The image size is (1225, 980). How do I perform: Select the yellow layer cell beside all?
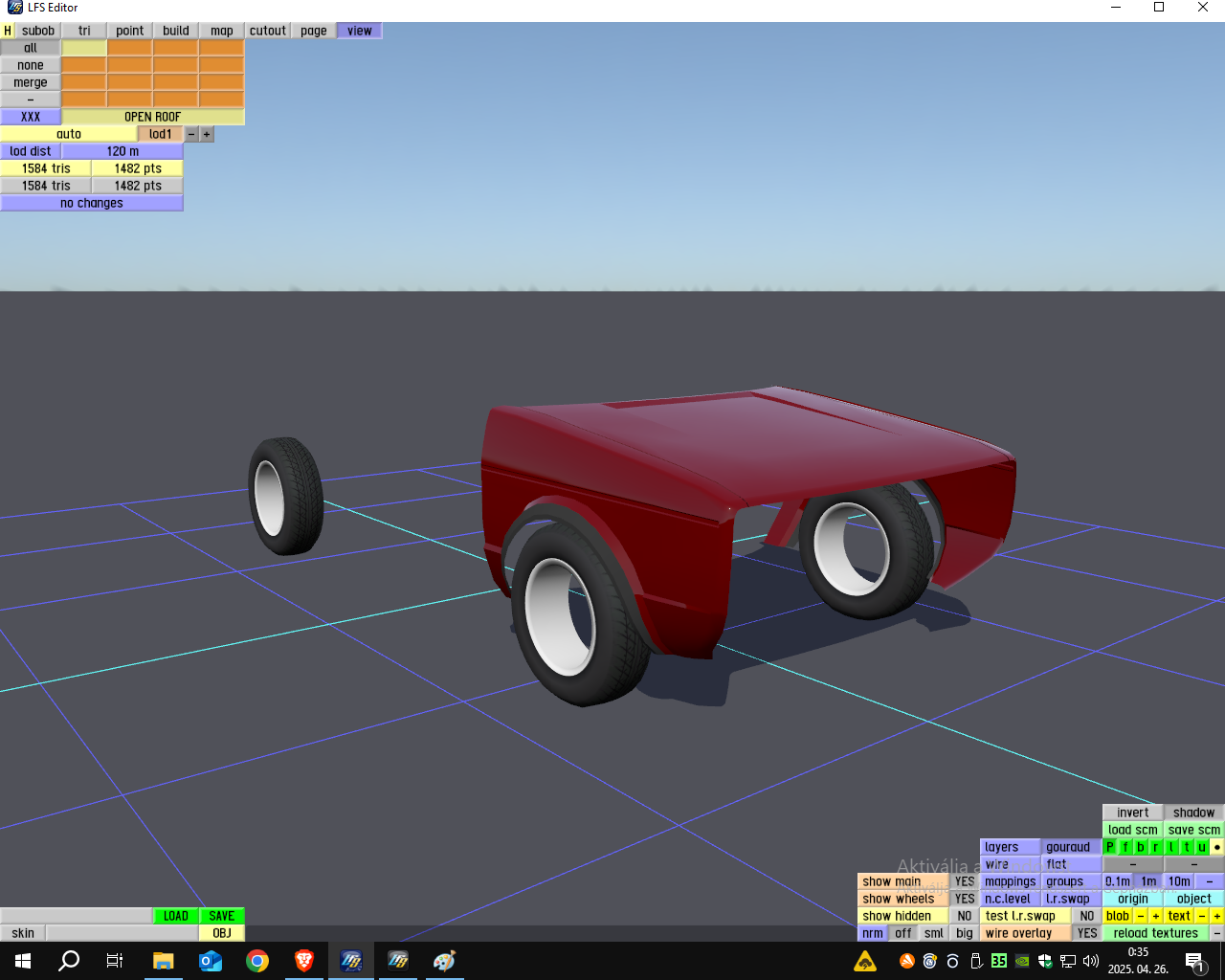tap(84, 48)
